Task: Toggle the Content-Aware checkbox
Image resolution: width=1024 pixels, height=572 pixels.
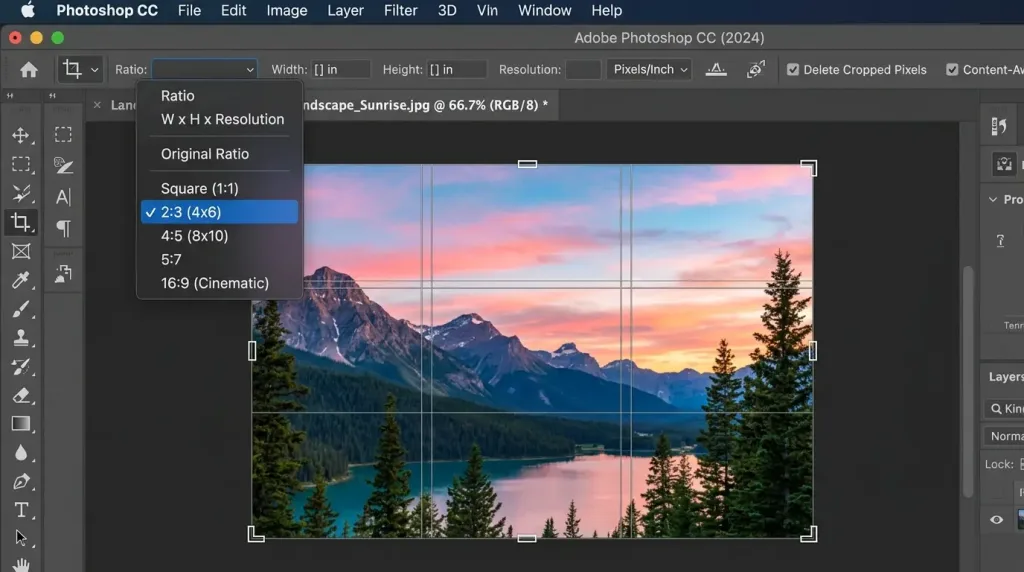Action: point(952,69)
